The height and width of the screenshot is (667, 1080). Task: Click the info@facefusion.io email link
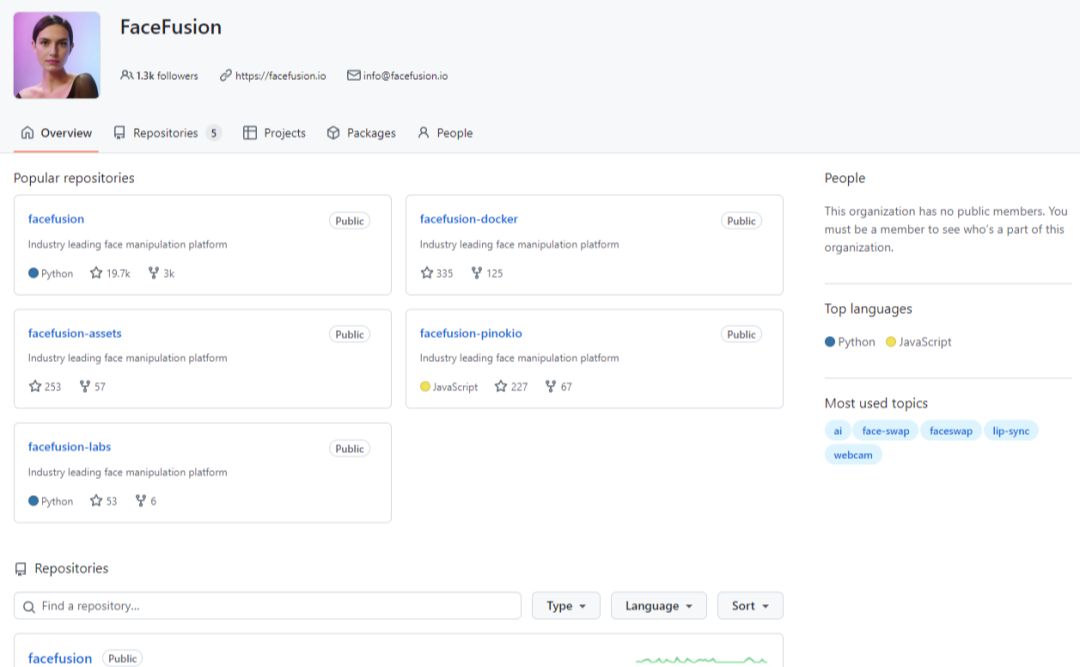click(x=404, y=76)
